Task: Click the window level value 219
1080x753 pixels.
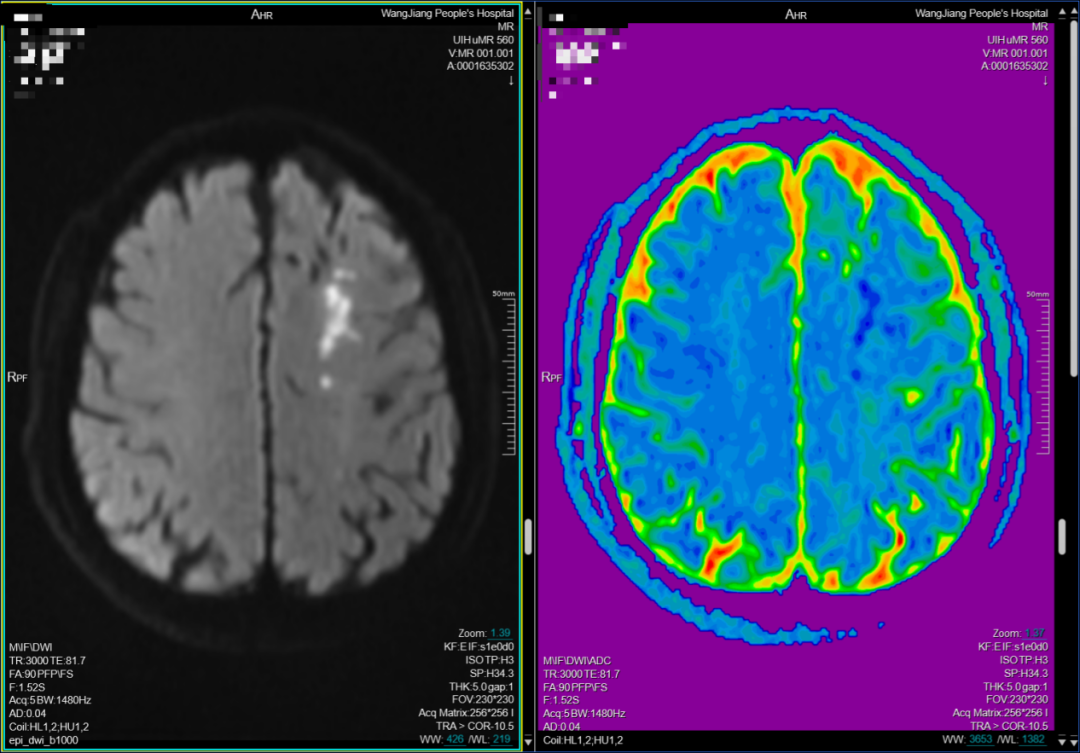Action: tap(501, 739)
